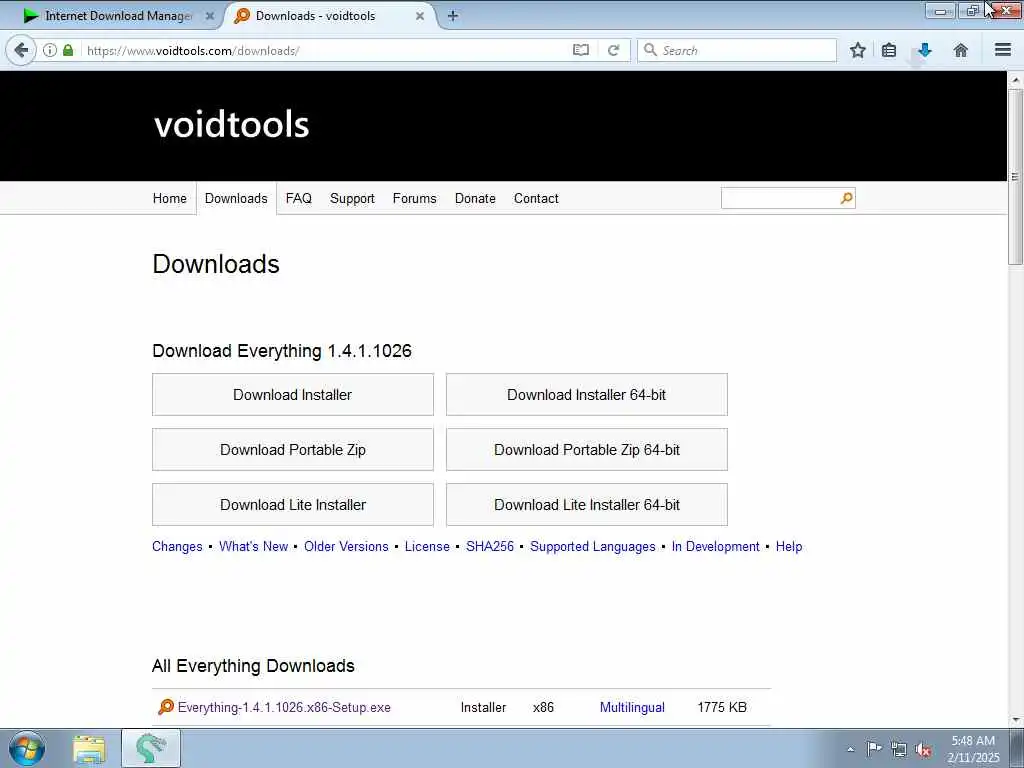The width and height of the screenshot is (1024, 768).
Task: Bookmark this page with star icon
Action: point(857,50)
